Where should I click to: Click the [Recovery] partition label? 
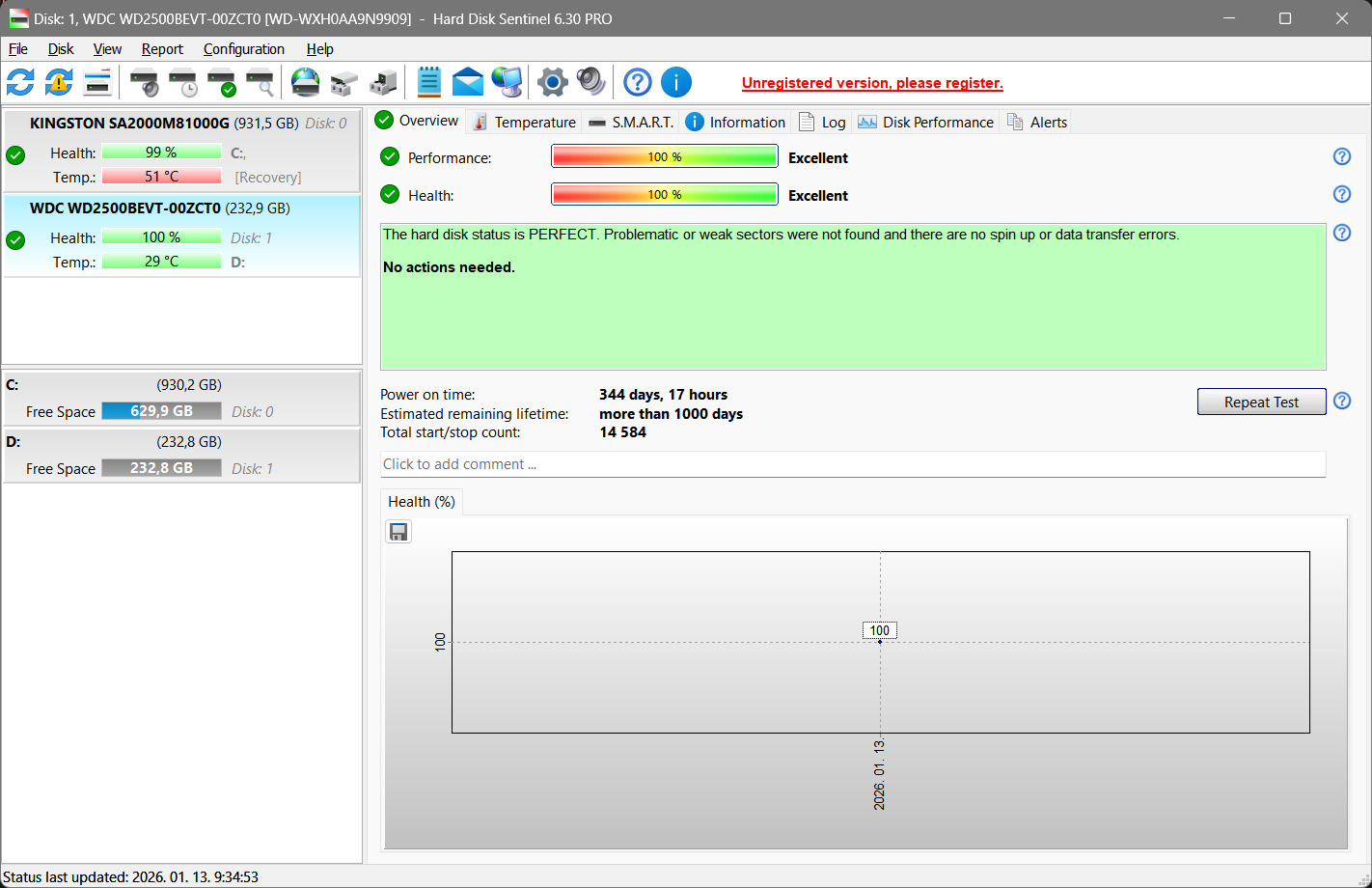pyautogui.click(x=268, y=178)
